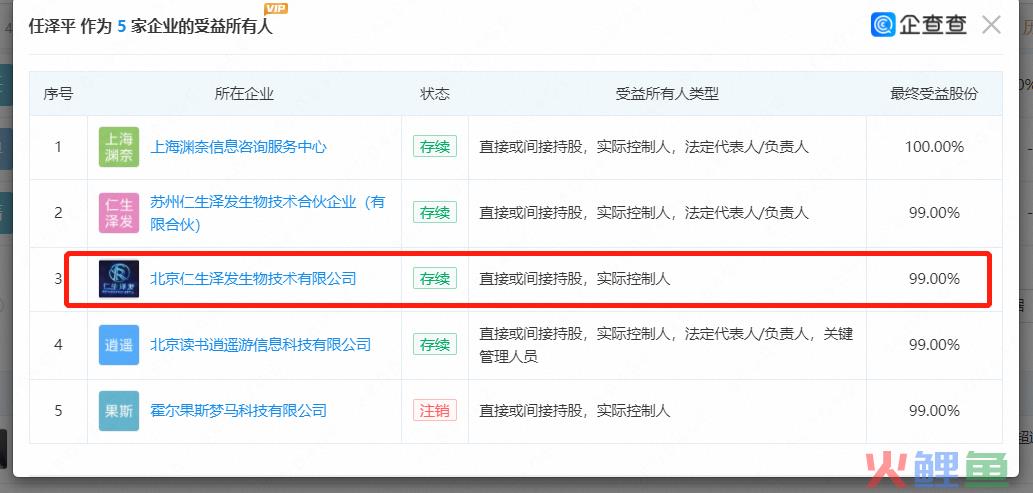Click the 受益所有人类型 column header

tap(667, 94)
